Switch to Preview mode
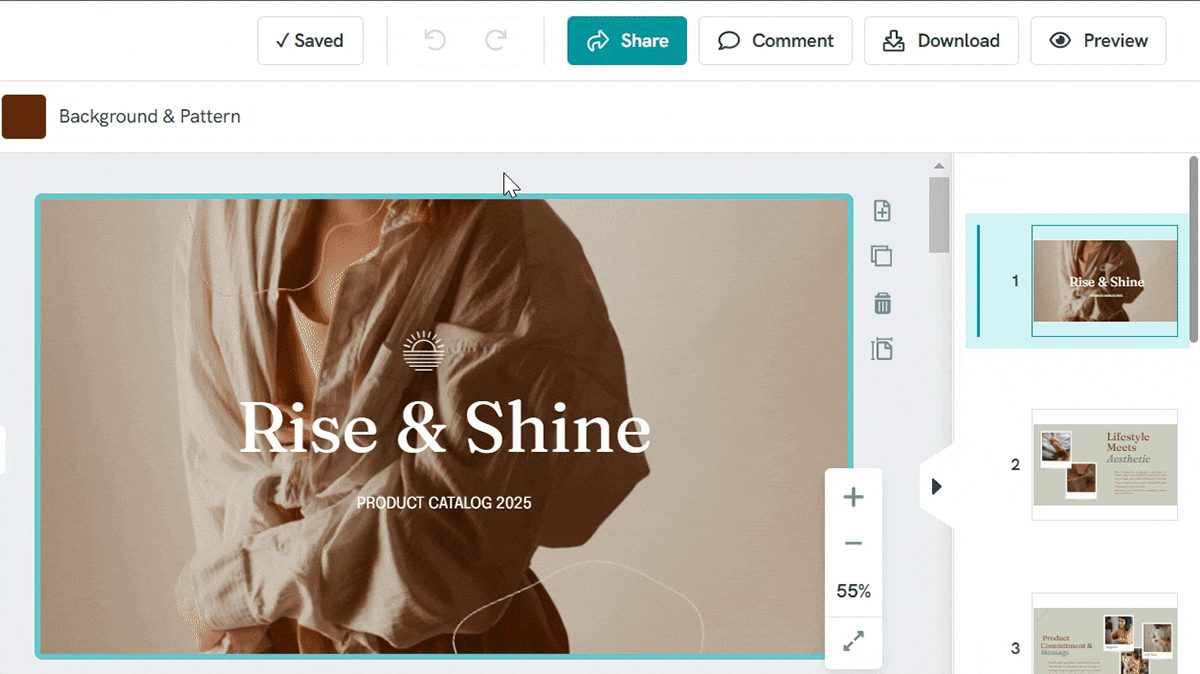 click(x=1098, y=40)
